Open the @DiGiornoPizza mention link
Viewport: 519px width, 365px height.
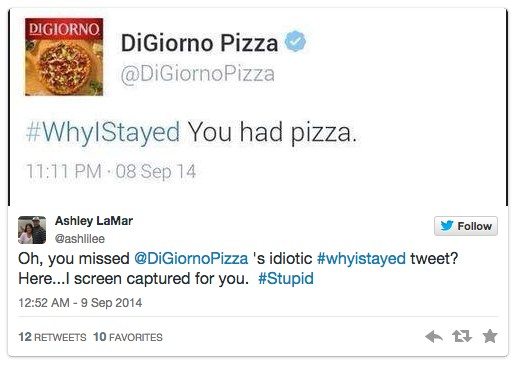[x=191, y=259]
